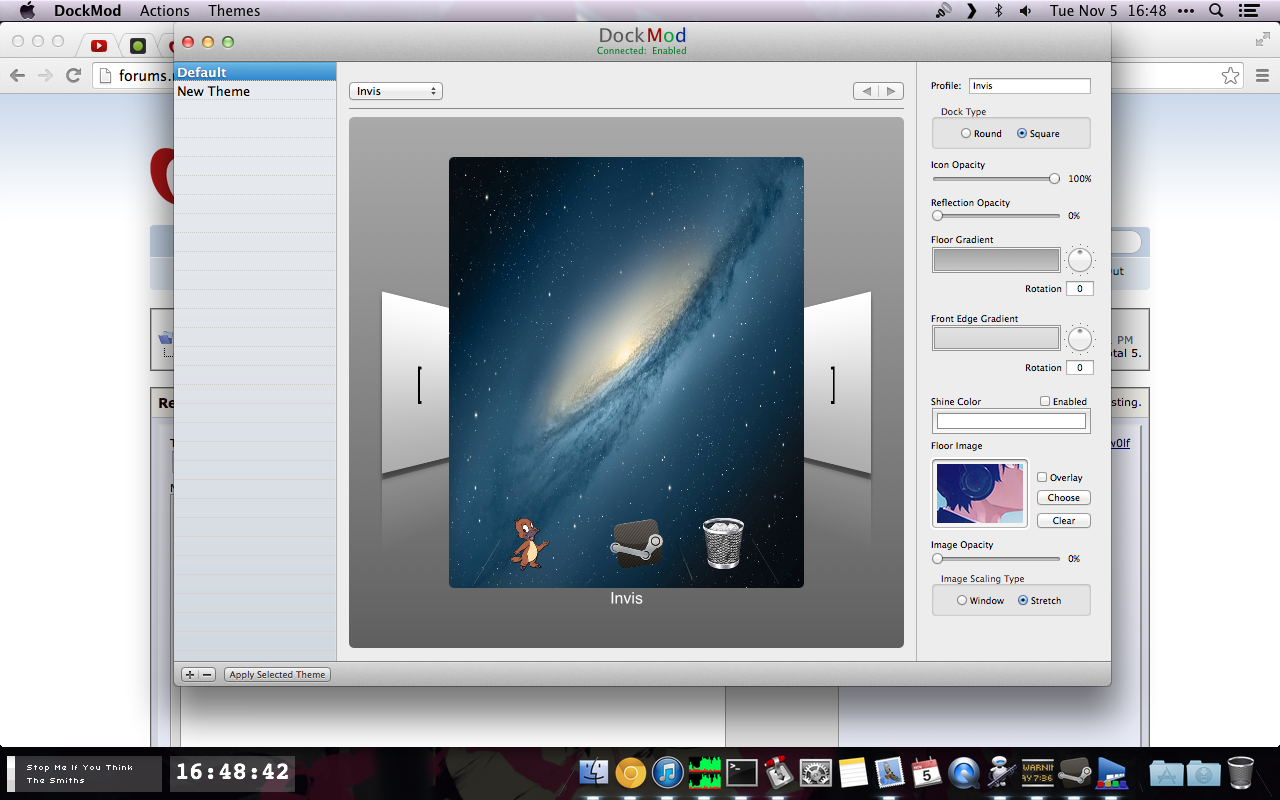This screenshot has width=1280, height=800.
Task: Click Chrome's bookmark star icon
Action: (1230, 75)
